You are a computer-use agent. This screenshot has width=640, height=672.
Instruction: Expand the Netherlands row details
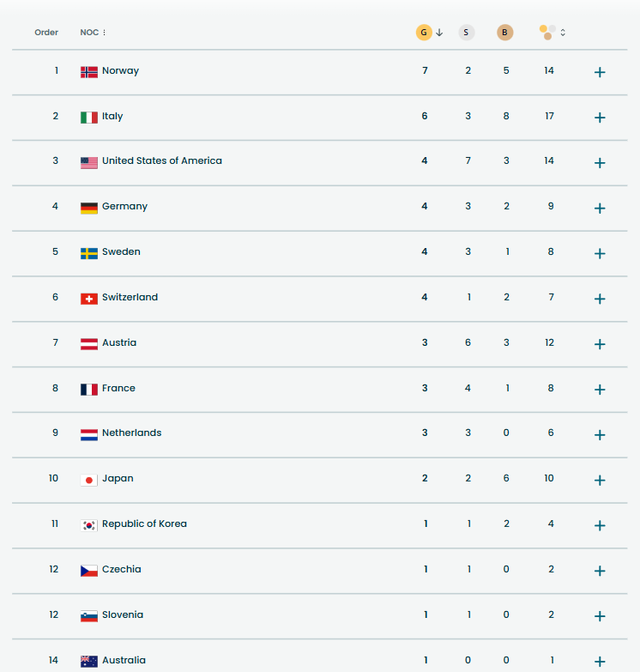(x=600, y=435)
